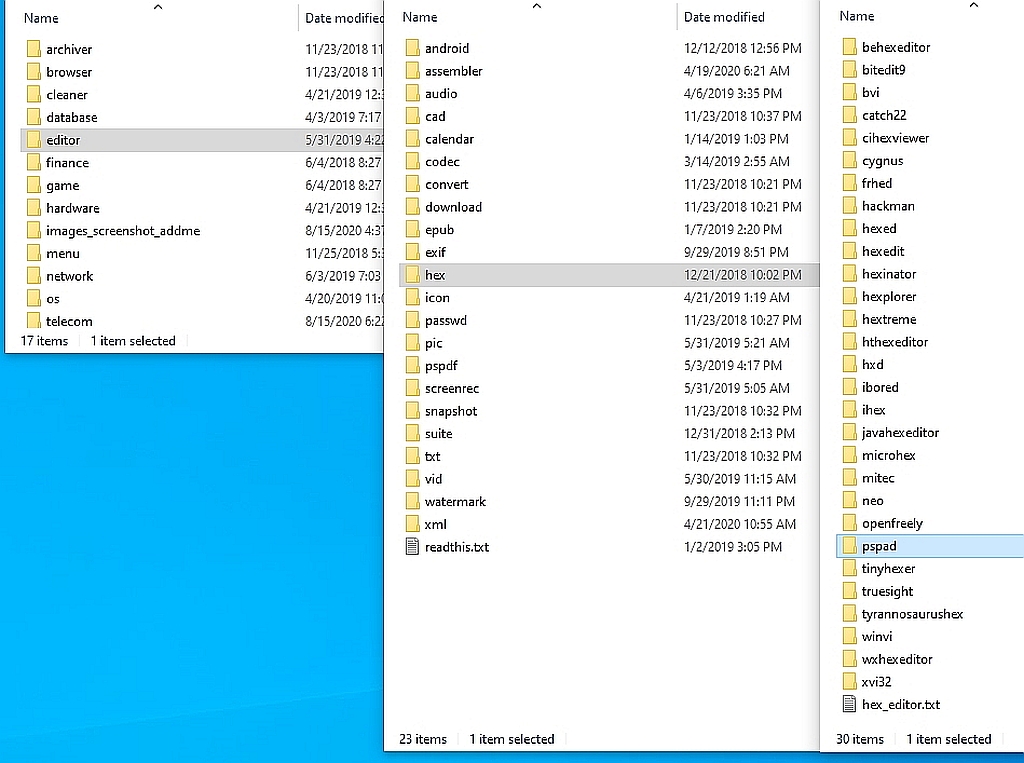Click the images_screenshot_addme folder icon

[34, 231]
